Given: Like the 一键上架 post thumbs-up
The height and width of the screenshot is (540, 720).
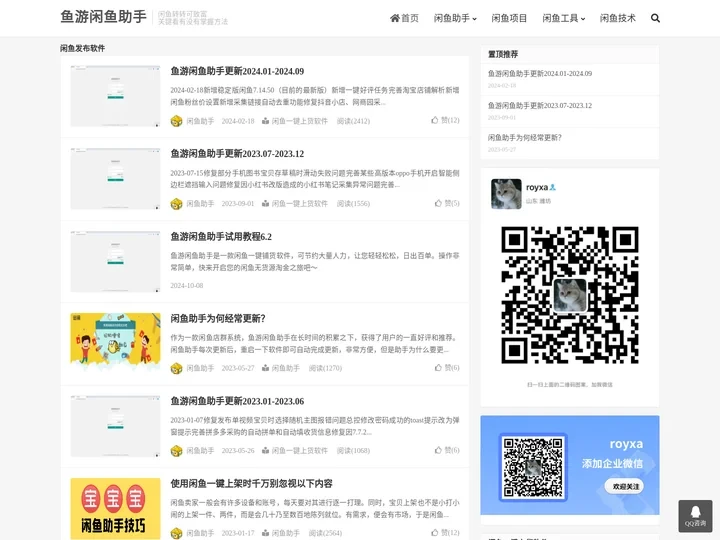Looking at the screenshot, I should (445, 532).
